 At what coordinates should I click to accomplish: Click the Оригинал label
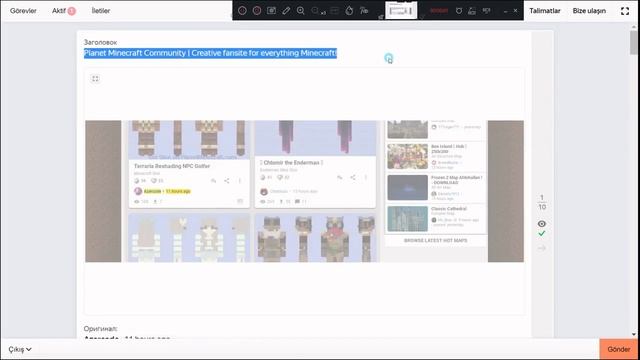100,329
